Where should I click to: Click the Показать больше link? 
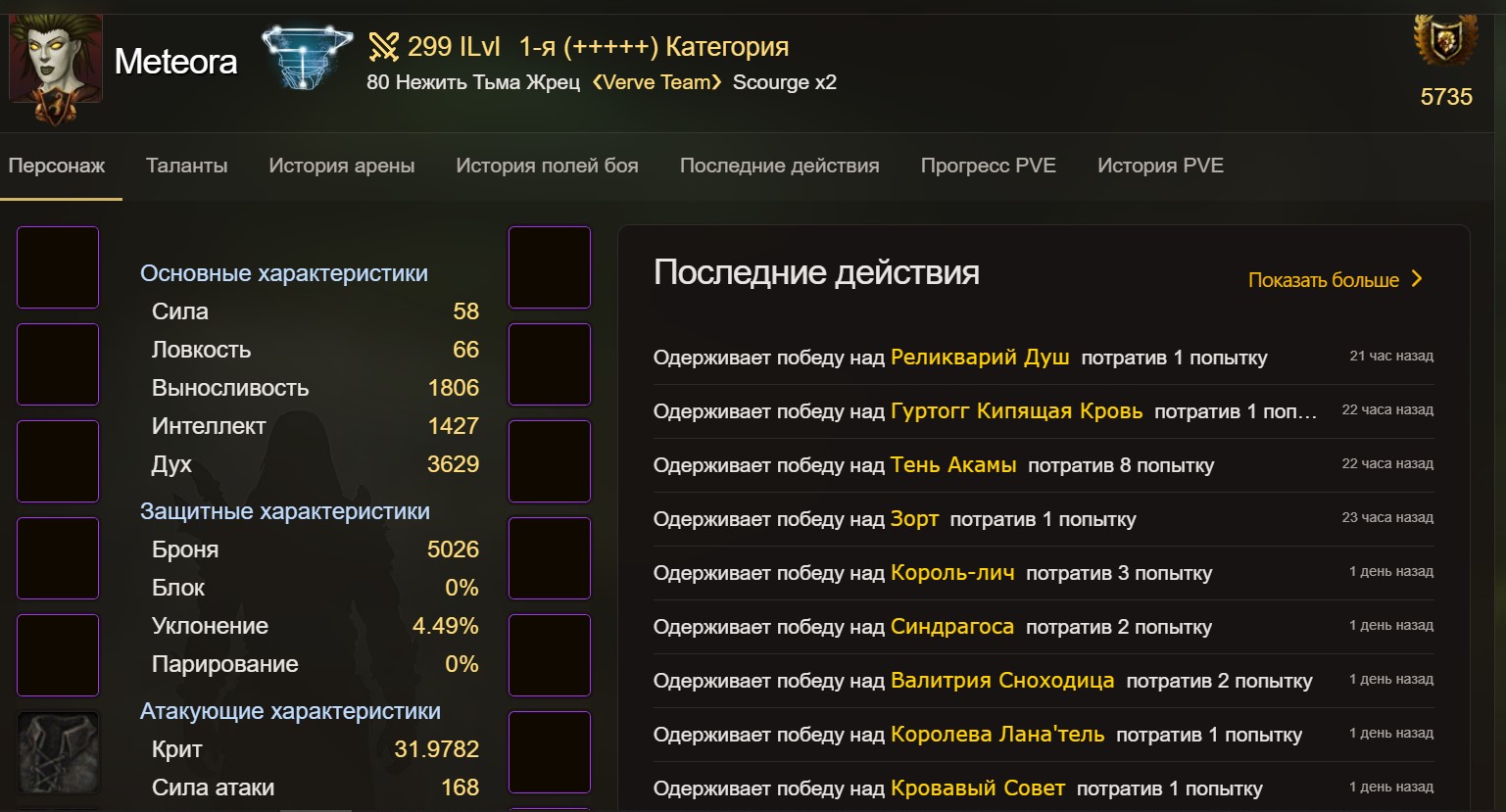pos(1324,279)
